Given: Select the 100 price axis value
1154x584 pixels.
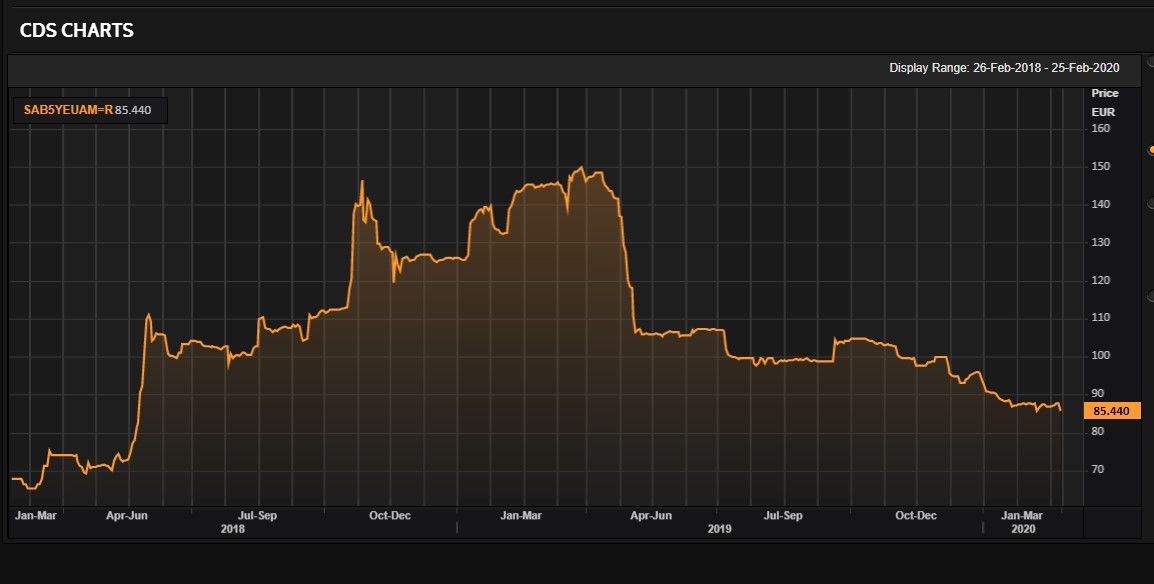Looking at the screenshot, I should coord(1101,355).
